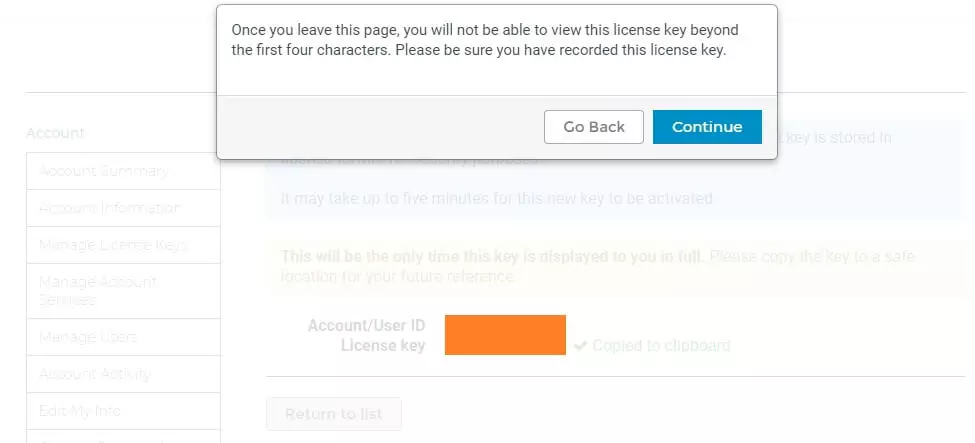Click the five minutes activation notice
The height and width of the screenshot is (443, 975).
[498, 198]
